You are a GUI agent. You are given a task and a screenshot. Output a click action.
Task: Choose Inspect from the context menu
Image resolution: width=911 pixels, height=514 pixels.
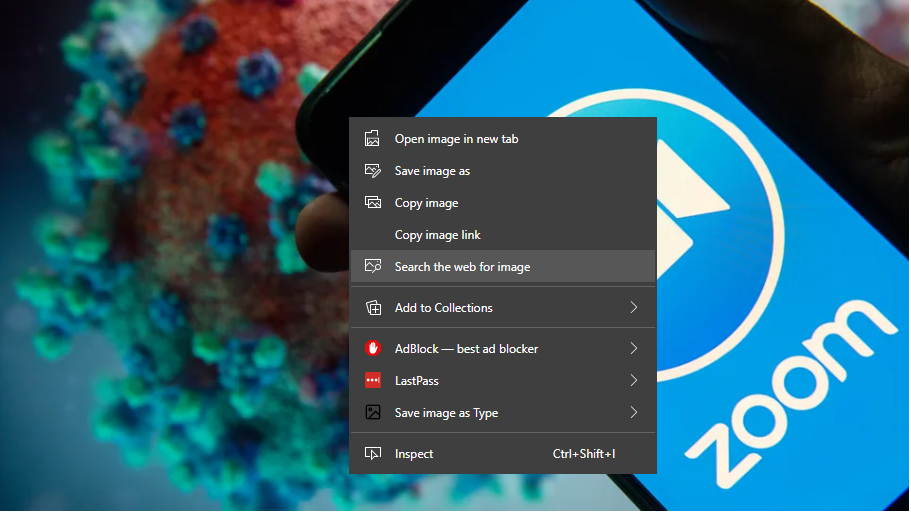[x=503, y=454]
